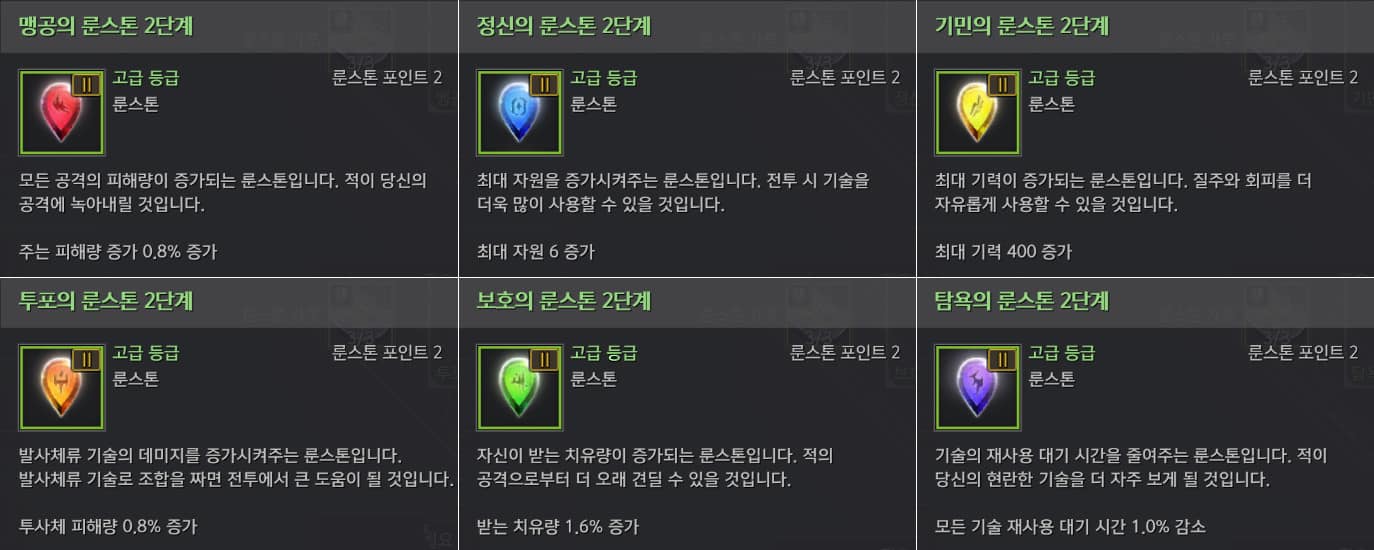The image size is (1374, 550).
Task: Click the 투포의 룬스톤 2단계 heading
Action: [x=106, y=300]
